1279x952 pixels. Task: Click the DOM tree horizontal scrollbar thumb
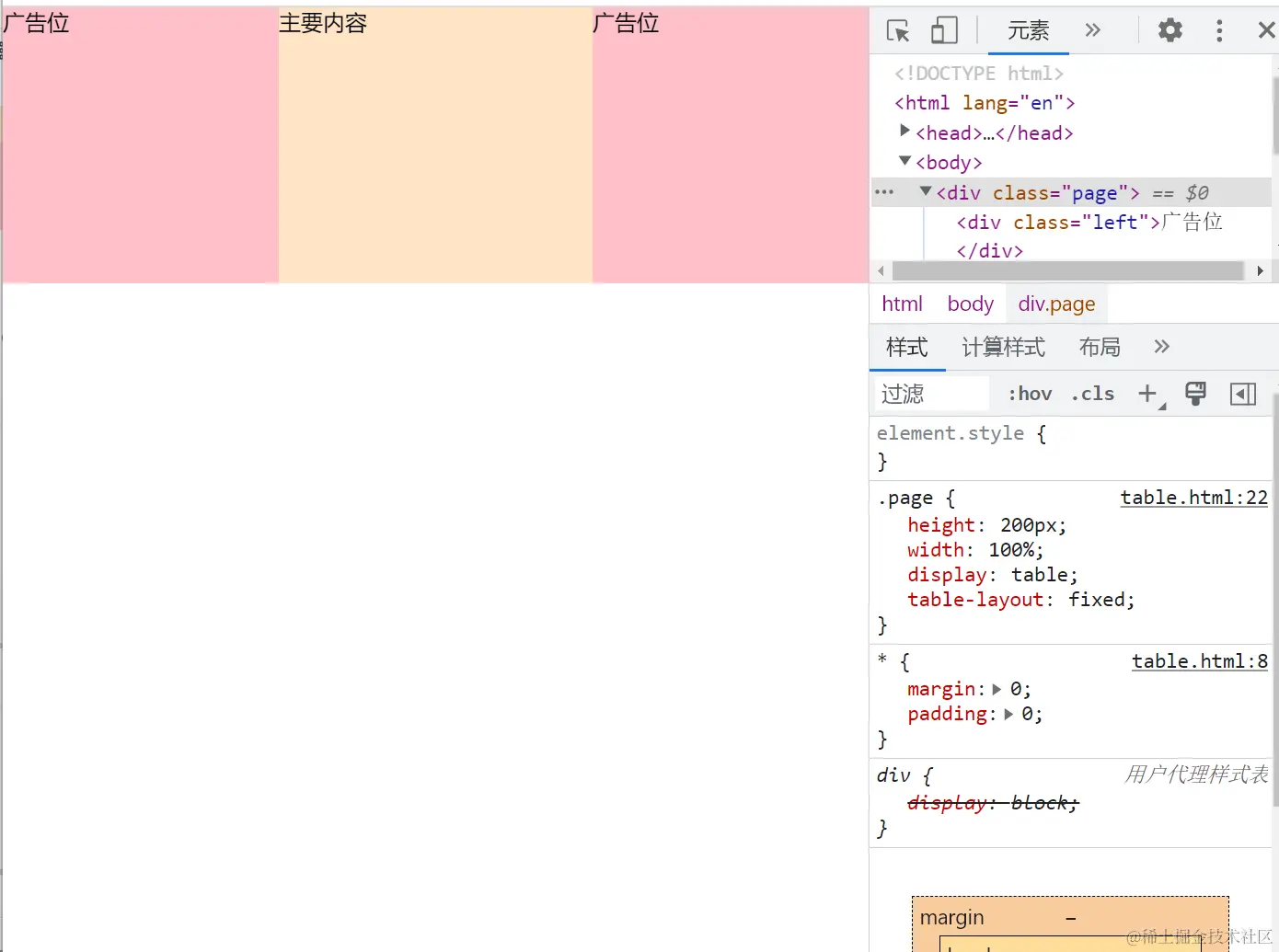[x=1067, y=270]
